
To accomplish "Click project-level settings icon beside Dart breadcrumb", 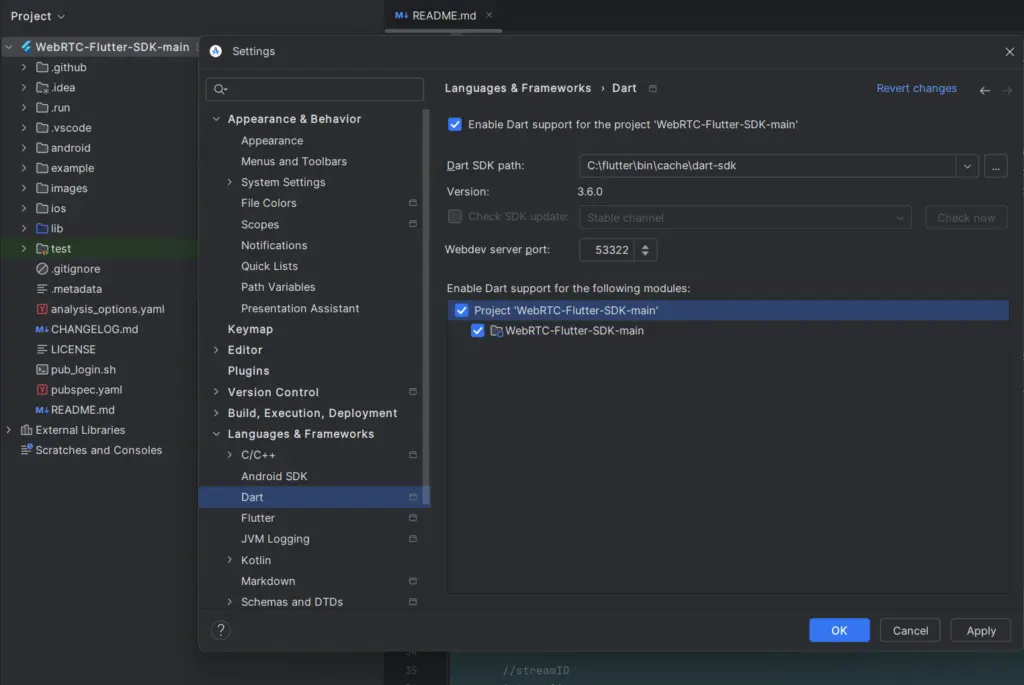I will coord(652,88).
